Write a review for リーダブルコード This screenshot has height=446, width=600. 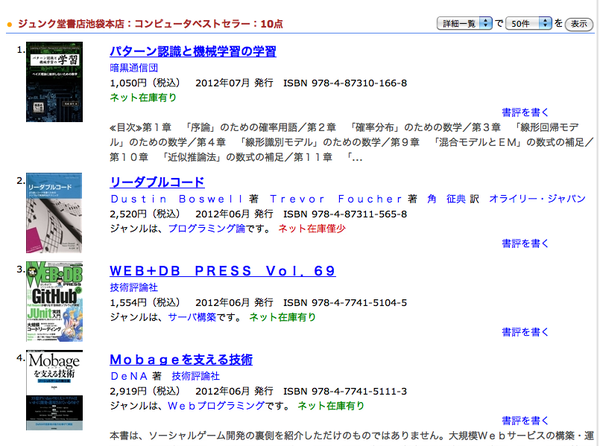point(525,243)
